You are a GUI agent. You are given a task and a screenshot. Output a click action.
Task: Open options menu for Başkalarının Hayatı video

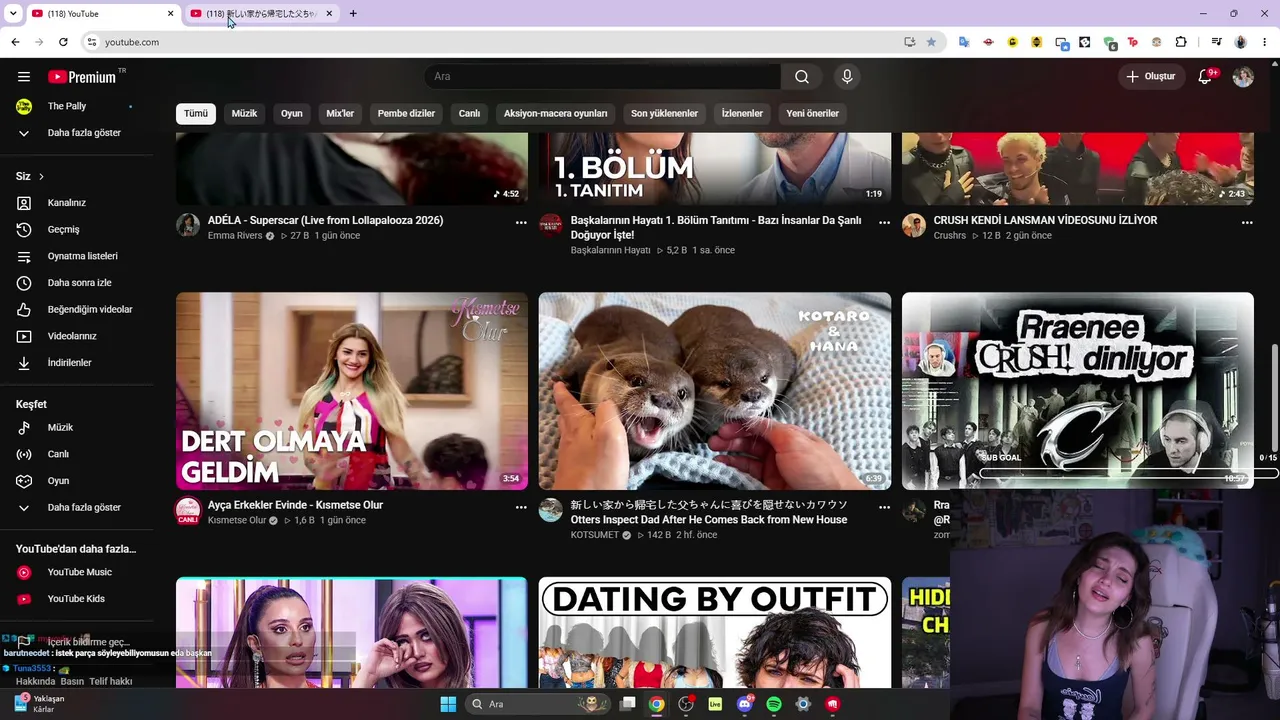(884, 223)
